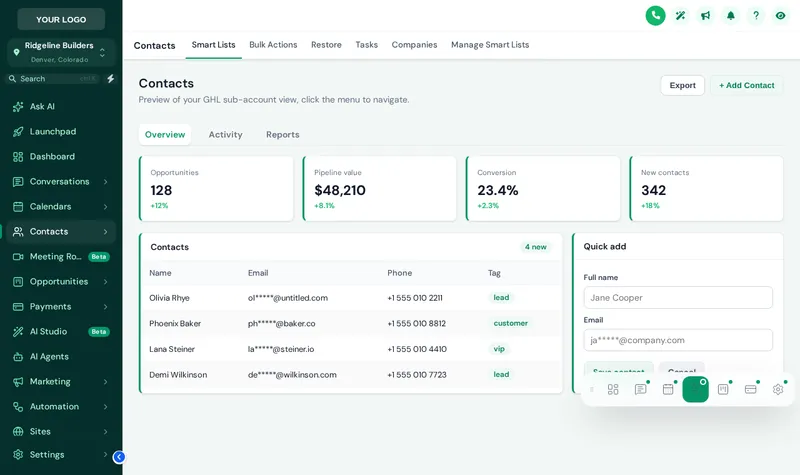Open the megaphone announcements icon
This screenshot has width=800, height=475.
[x=705, y=16]
